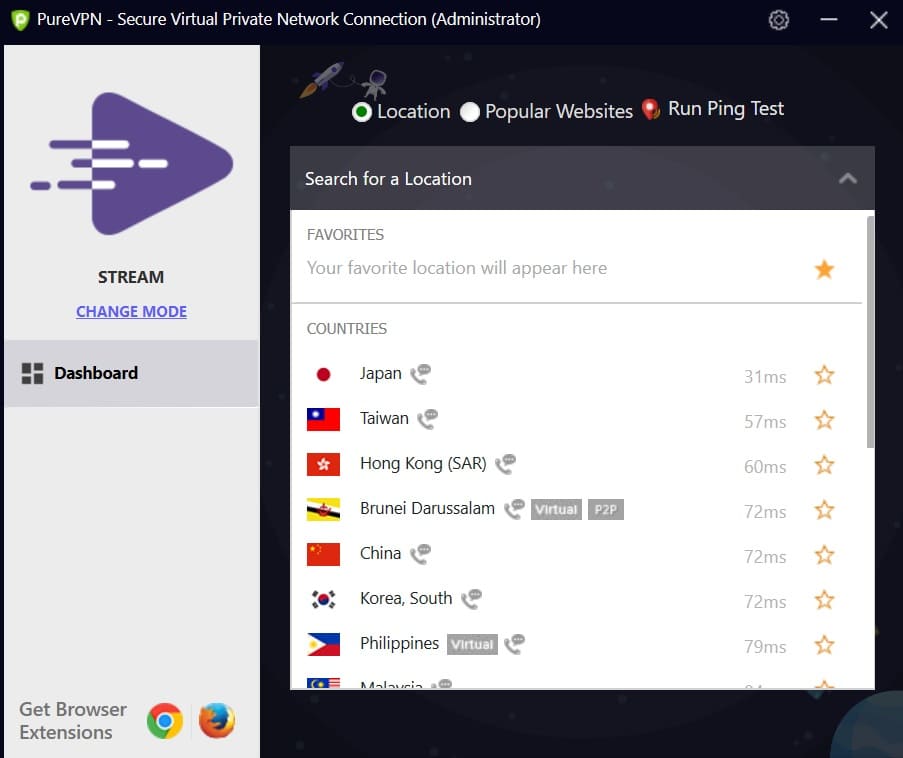Image resolution: width=903 pixels, height=758 pixels.
Task: Select the Location radio button
Action: pos(362,112)
